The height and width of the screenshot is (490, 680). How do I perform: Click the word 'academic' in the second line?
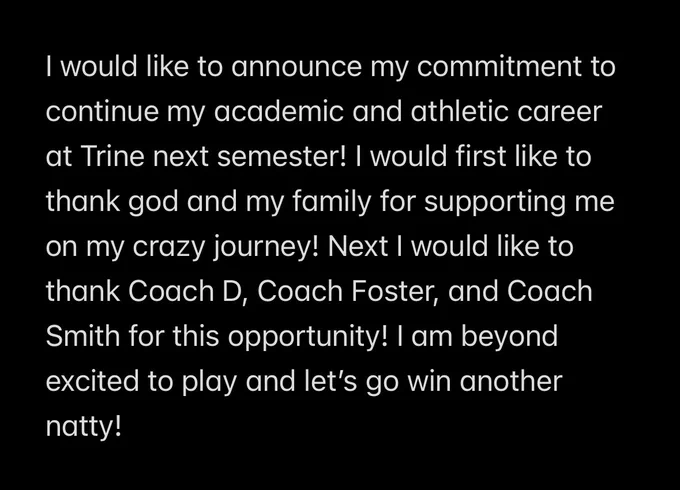tap(278, 111)
